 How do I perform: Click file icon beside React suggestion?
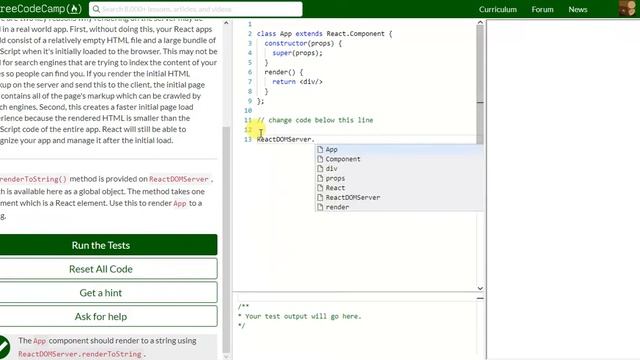point(320,188)
